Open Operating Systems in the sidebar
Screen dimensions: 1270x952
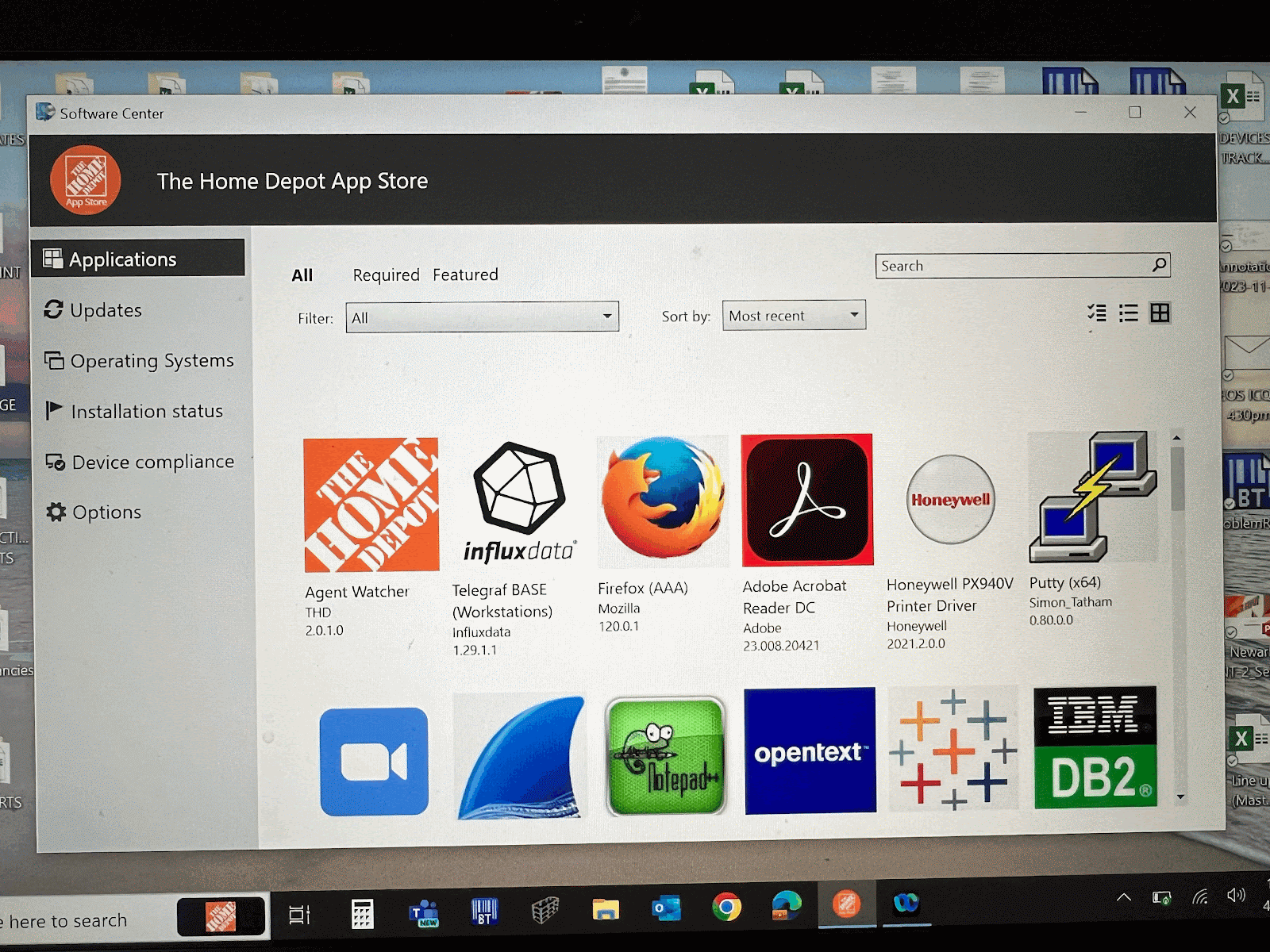pyautogui.click(x=139, y=360)
